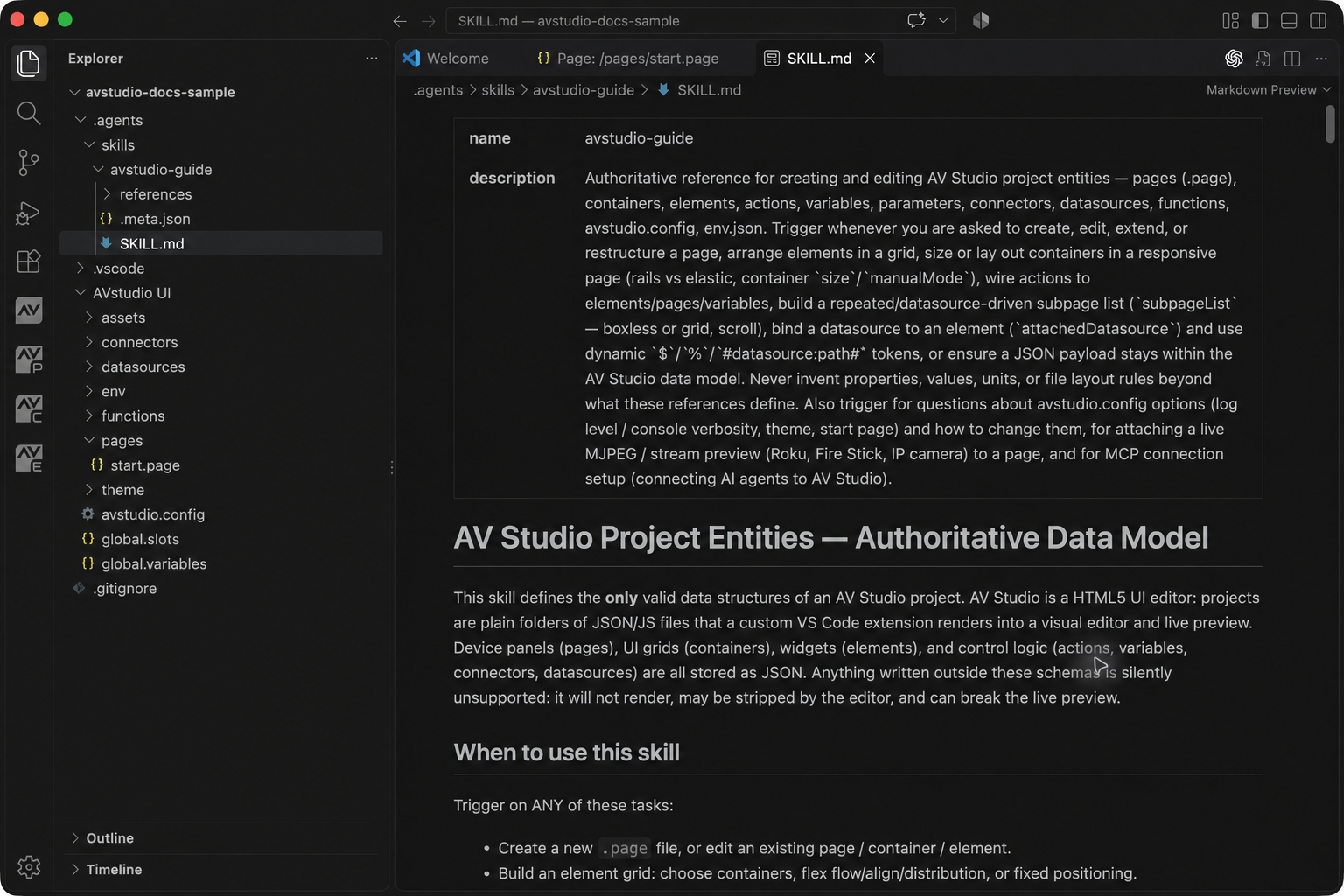Open the Extensions view
Screen dimensions: 1344x896
[28, 262]
